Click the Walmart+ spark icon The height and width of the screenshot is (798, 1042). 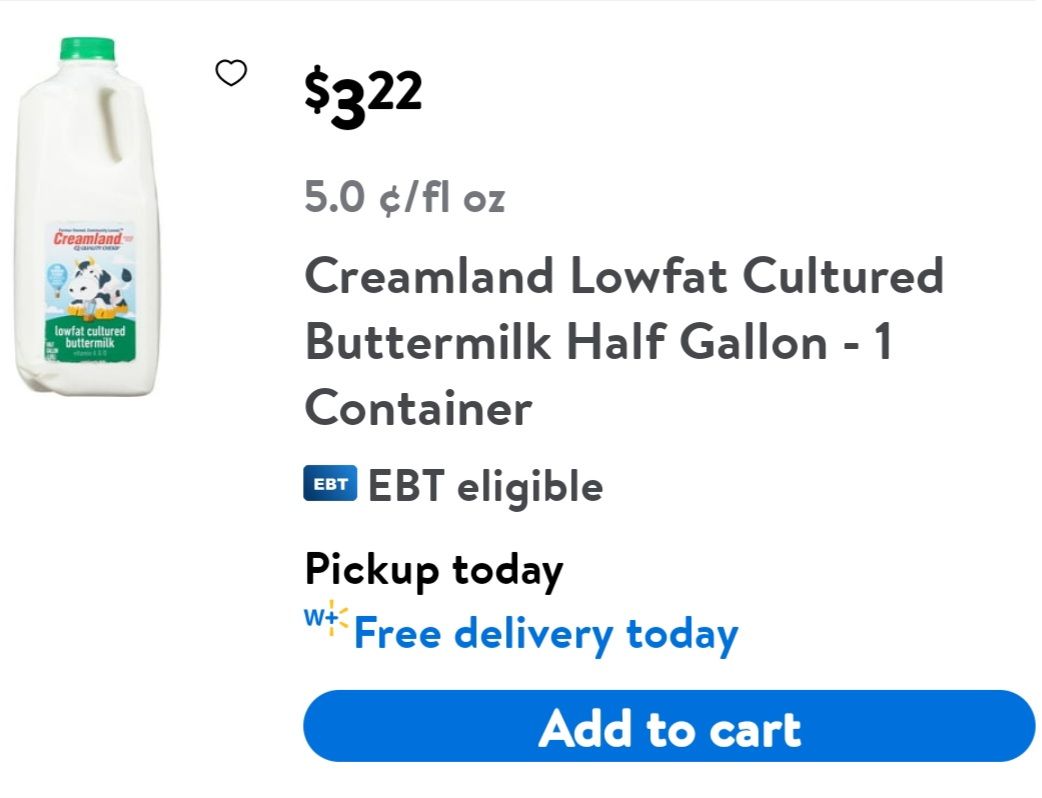click(x=326, y=618)
